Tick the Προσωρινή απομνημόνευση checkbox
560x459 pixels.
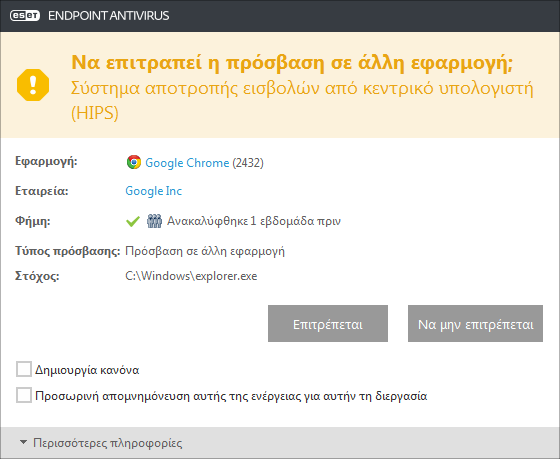24,395
